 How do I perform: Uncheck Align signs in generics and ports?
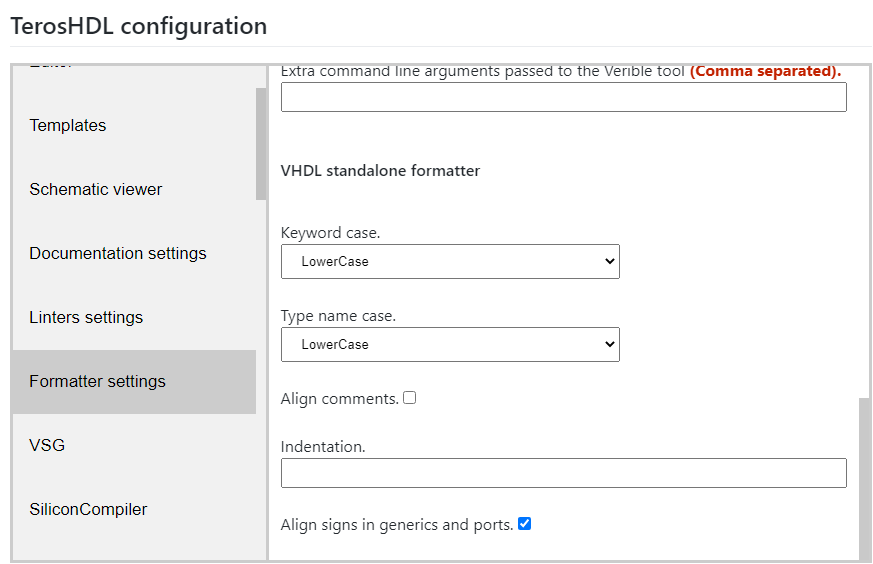(x=524, y=523)
